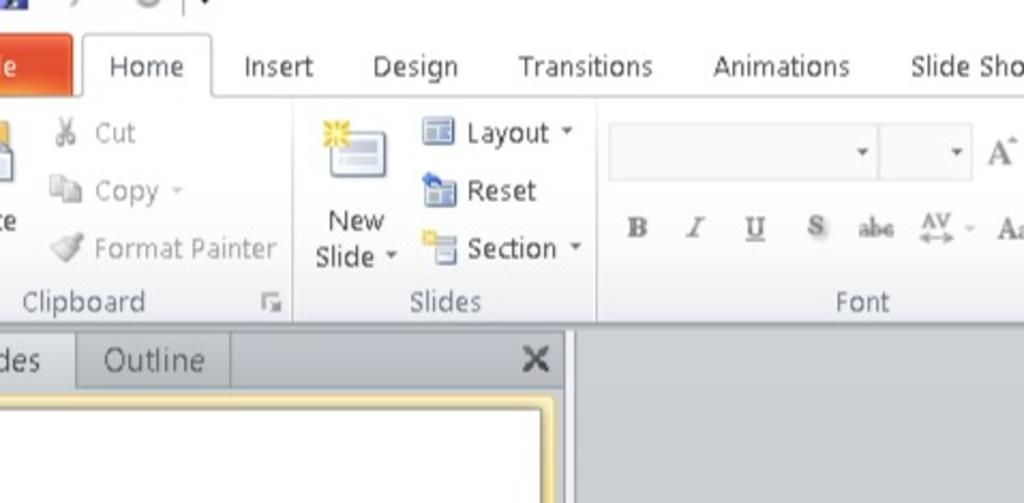This screenshot has height=503, width=1024.
Task: Open the Outline pane tab
Action: pyautogui.click(x=154, y=360)
